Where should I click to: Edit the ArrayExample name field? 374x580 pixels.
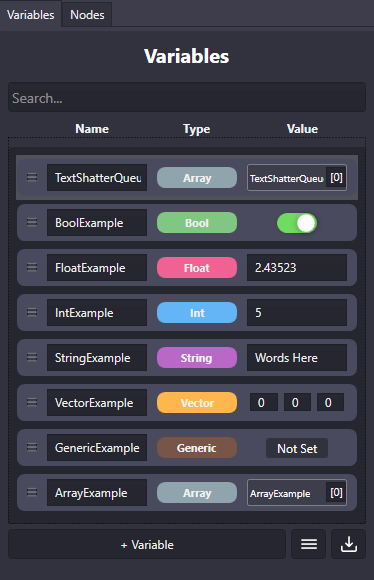point(97,493)
